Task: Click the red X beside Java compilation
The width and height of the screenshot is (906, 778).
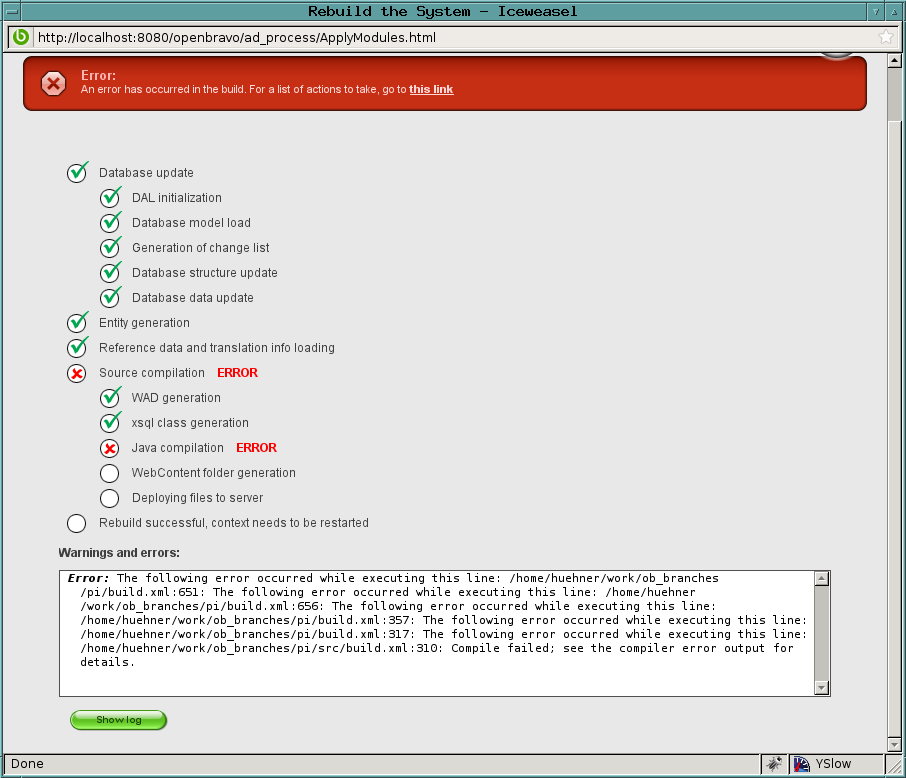Action: pos(110,448)
